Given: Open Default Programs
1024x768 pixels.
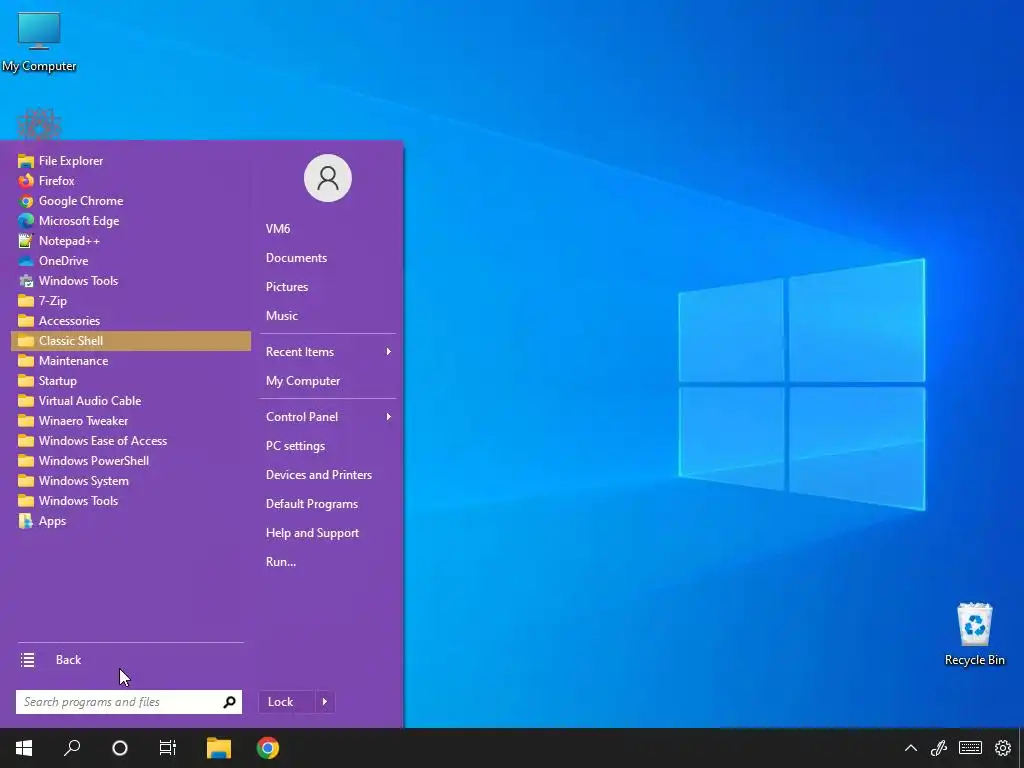Looking at the screenshot, I should coord(327,504).
